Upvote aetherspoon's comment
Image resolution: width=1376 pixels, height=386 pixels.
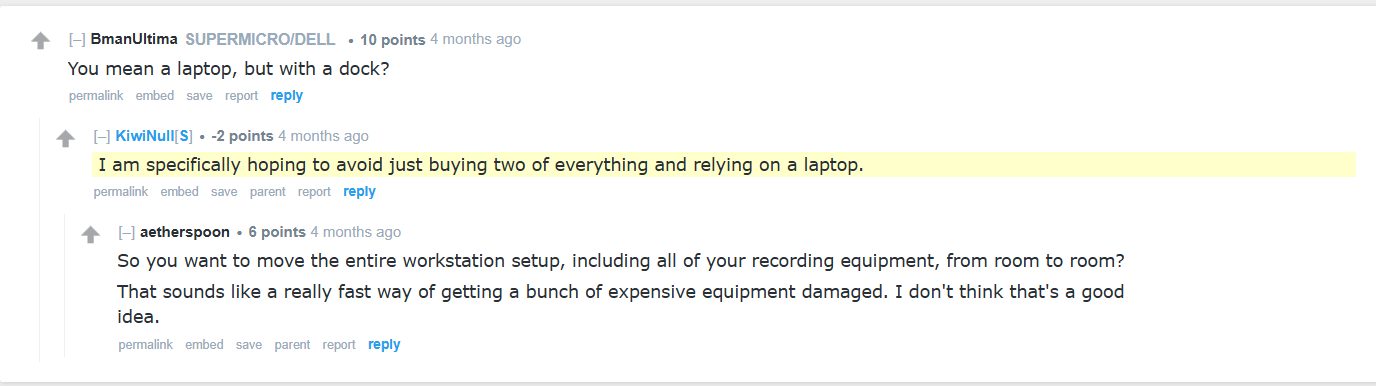click(x=91, y=234)
